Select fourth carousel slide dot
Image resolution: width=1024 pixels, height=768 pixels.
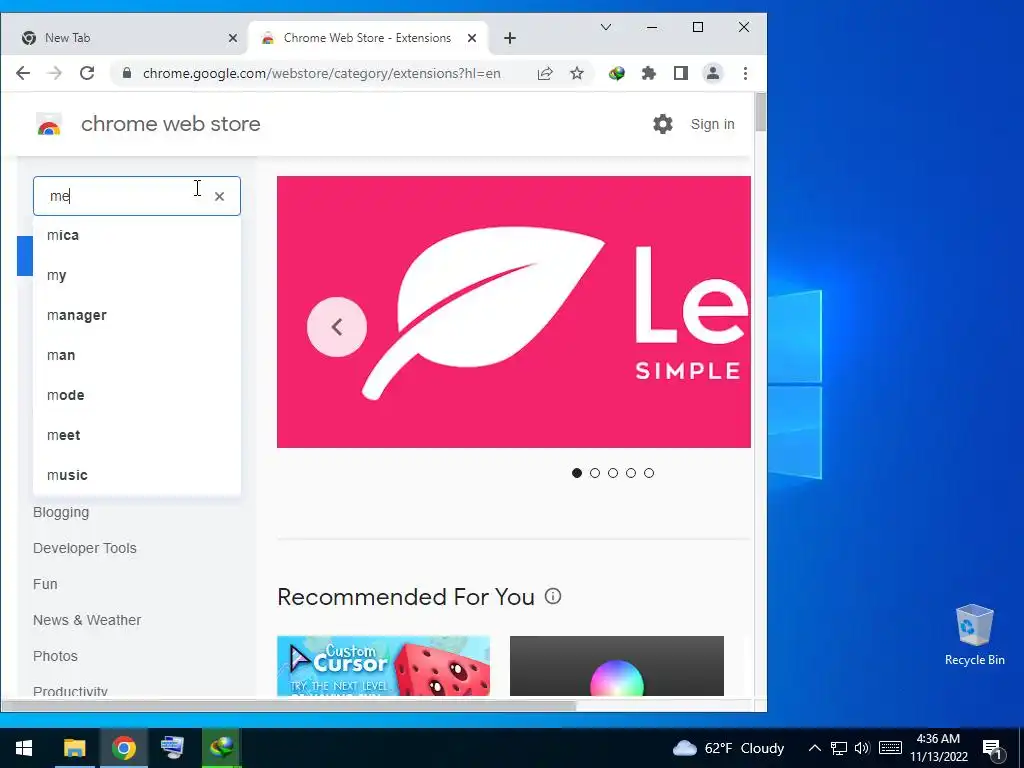click(x=631, y=473)
